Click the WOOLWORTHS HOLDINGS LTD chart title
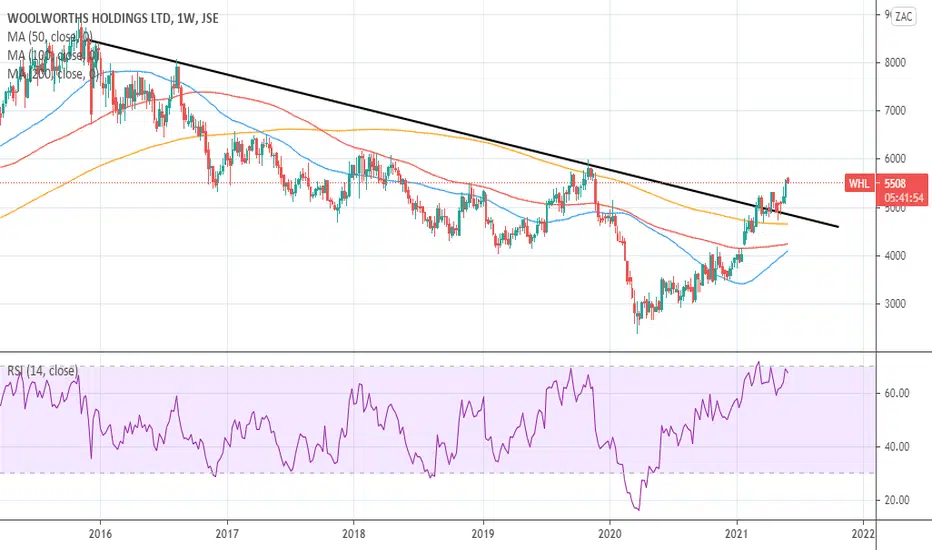The width and height of the screenshot is (932, 550). point(113,18)
